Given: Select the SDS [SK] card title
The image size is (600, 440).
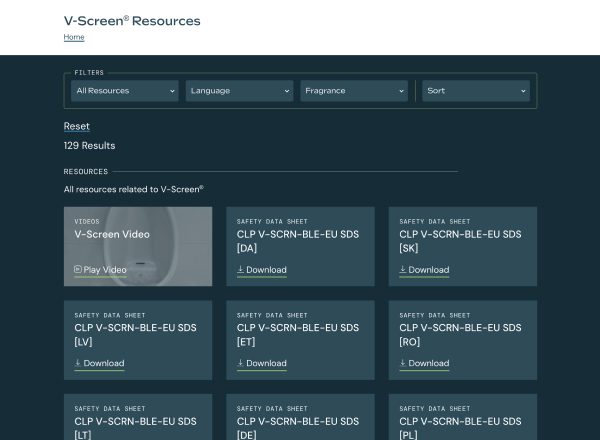Looking at the screenshot, I should click(x=460, y=241).
